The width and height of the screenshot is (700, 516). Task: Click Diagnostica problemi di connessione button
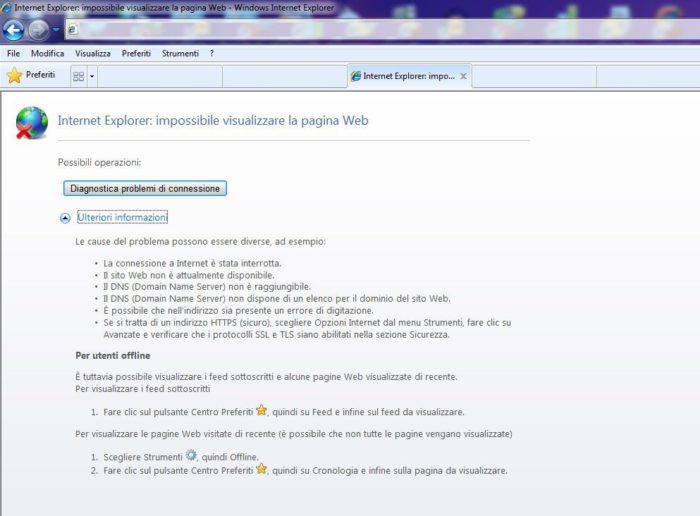(145, 188)
